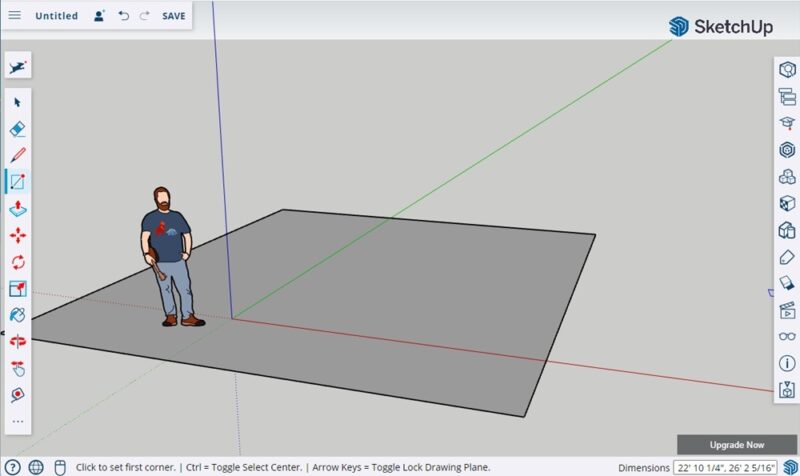Activate the Move tool
Screen dimensions: 800x476
coord(18,235)
